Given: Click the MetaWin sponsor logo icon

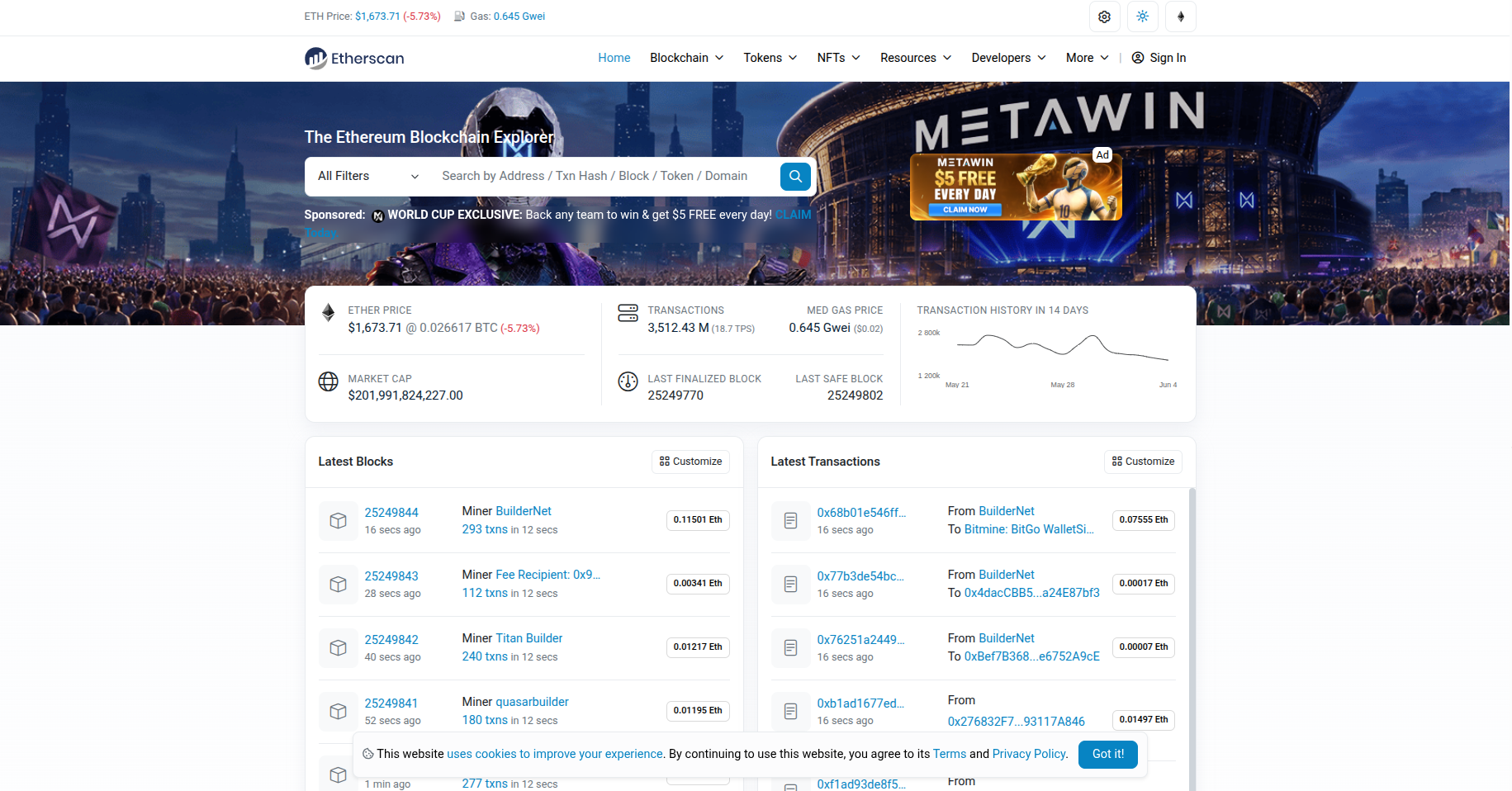Looking at the screenshot, I should tap(377, 216).
